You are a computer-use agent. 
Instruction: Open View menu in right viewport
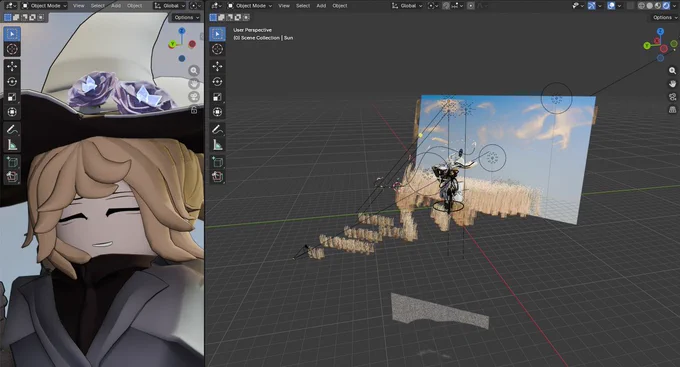[x=284, y=6]
